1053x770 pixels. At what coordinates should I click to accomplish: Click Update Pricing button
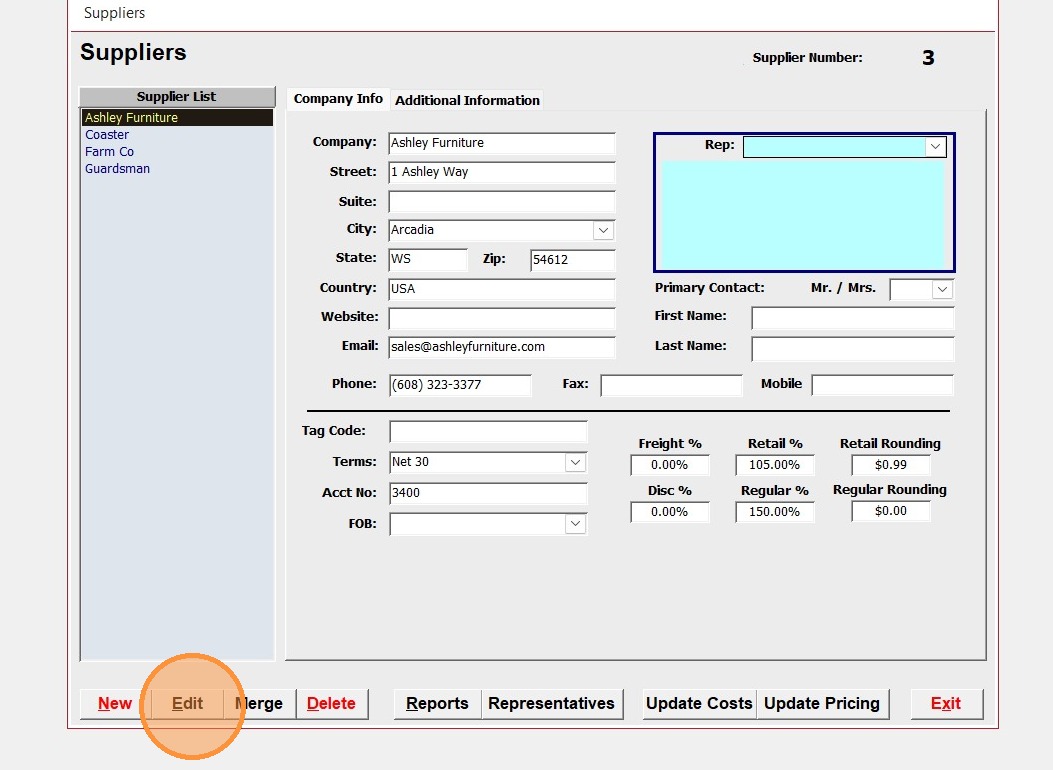click(x=821, y=704)
